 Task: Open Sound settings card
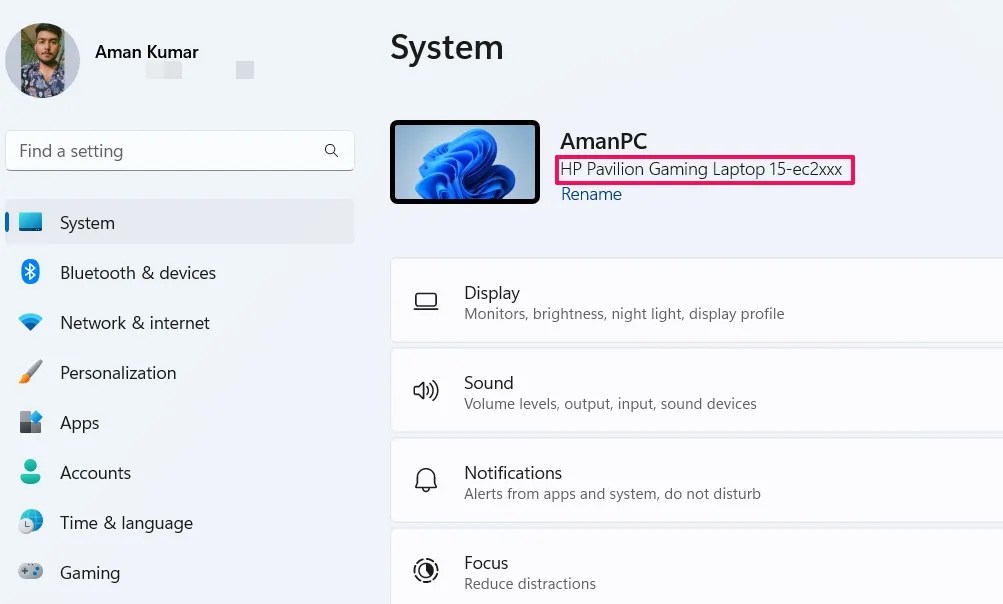coord(697,390)
